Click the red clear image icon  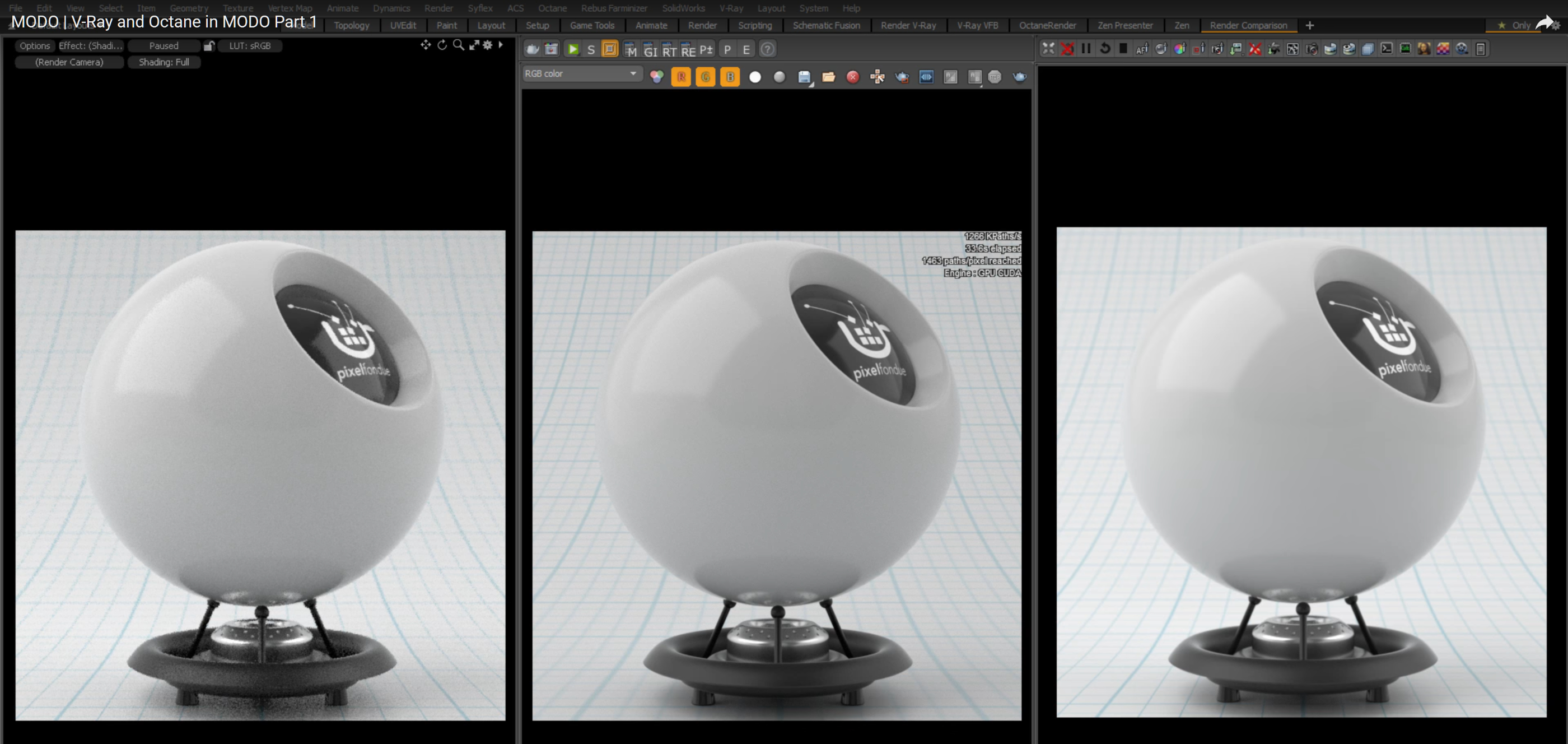[853, 77]
